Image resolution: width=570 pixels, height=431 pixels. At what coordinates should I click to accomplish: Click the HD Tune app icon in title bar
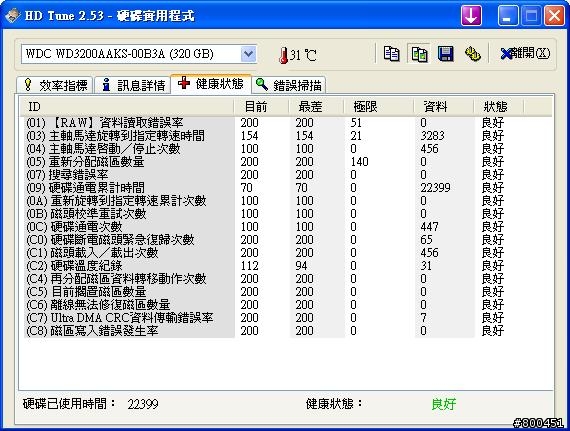(x=13, y=16)
